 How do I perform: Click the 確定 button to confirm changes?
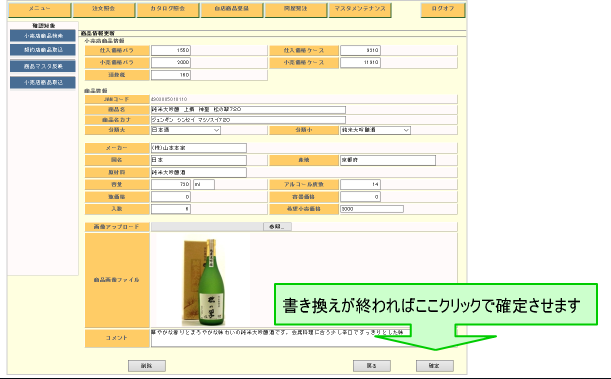[434, 366]
